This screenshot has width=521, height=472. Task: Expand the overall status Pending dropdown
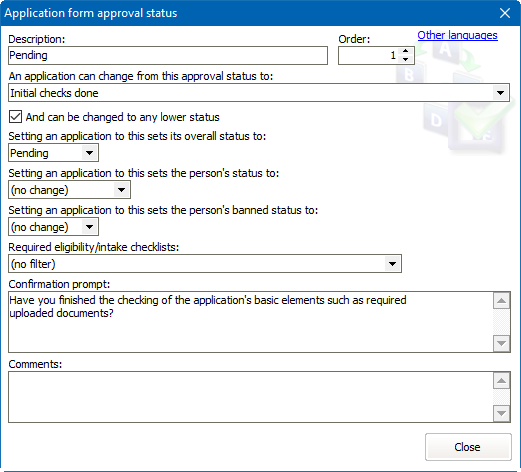point(89,153)
